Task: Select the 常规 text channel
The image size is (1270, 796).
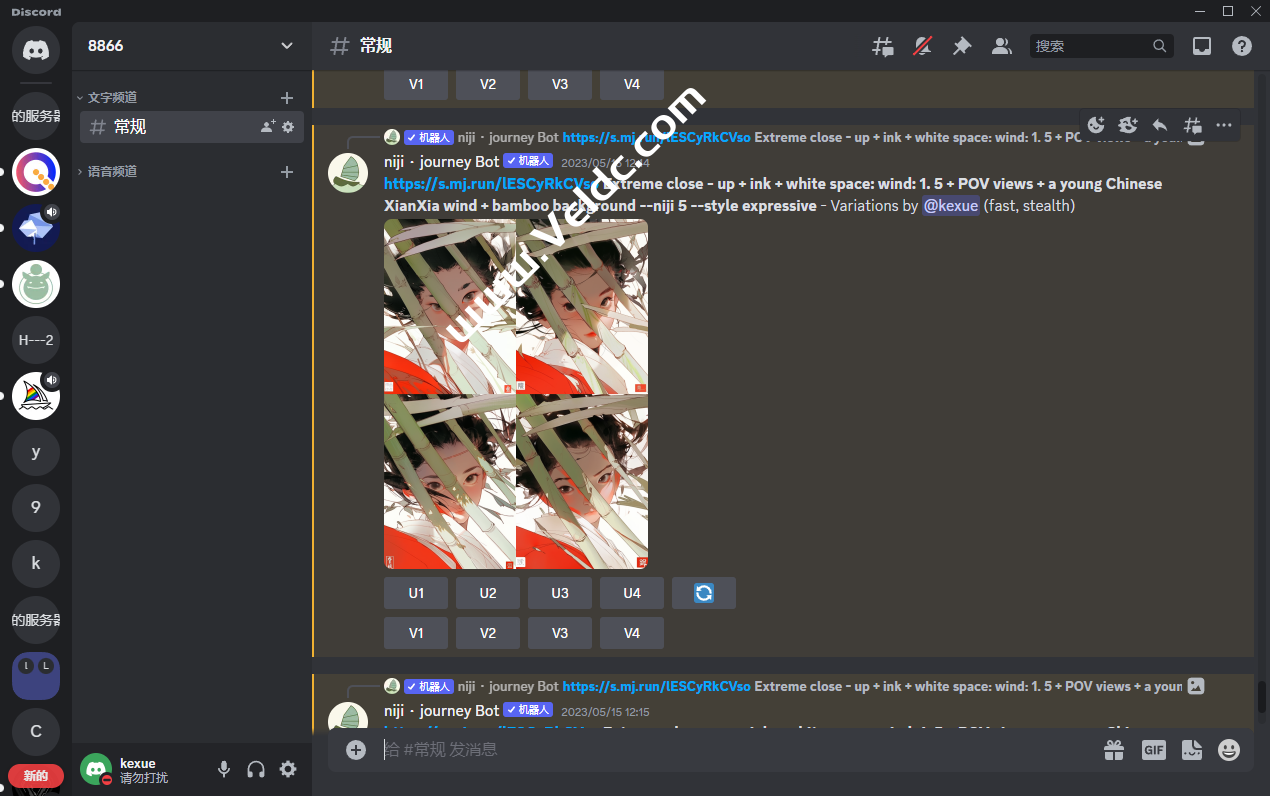Action: (160, 127)
